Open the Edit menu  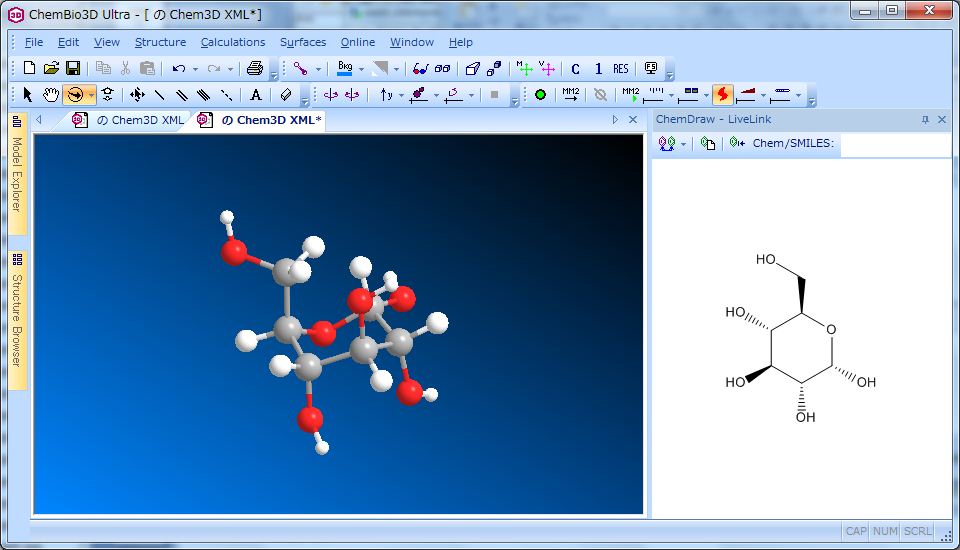(x=69, y=42)
